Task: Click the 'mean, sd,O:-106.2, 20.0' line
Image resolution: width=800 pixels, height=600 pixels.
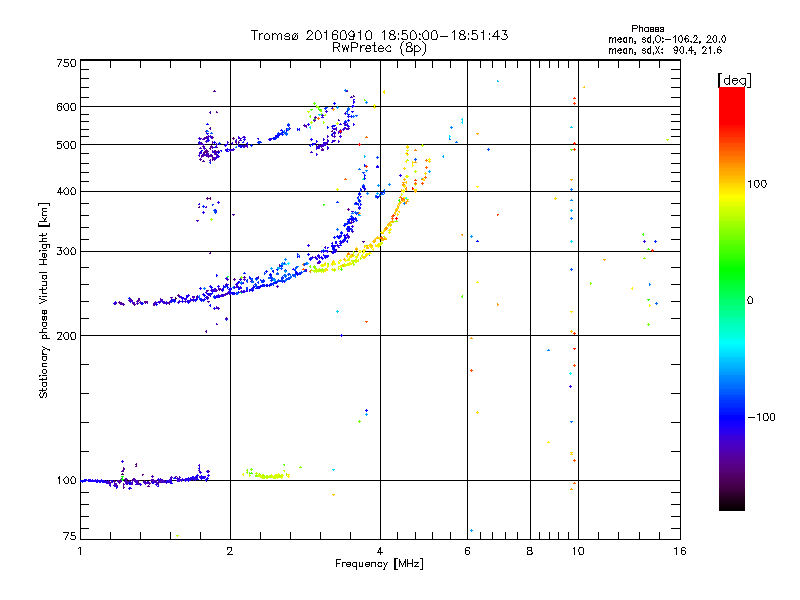Action: (667, 39)
